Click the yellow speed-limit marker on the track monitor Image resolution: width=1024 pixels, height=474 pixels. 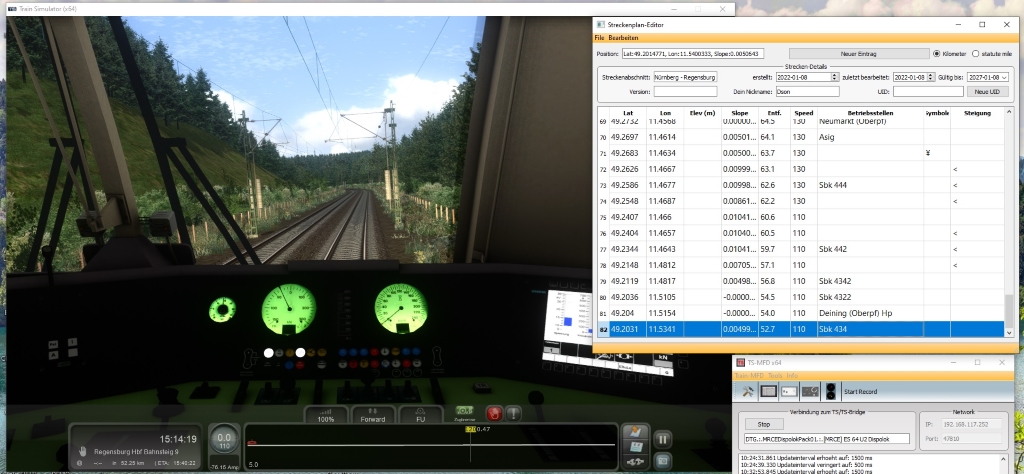[470, 429]
